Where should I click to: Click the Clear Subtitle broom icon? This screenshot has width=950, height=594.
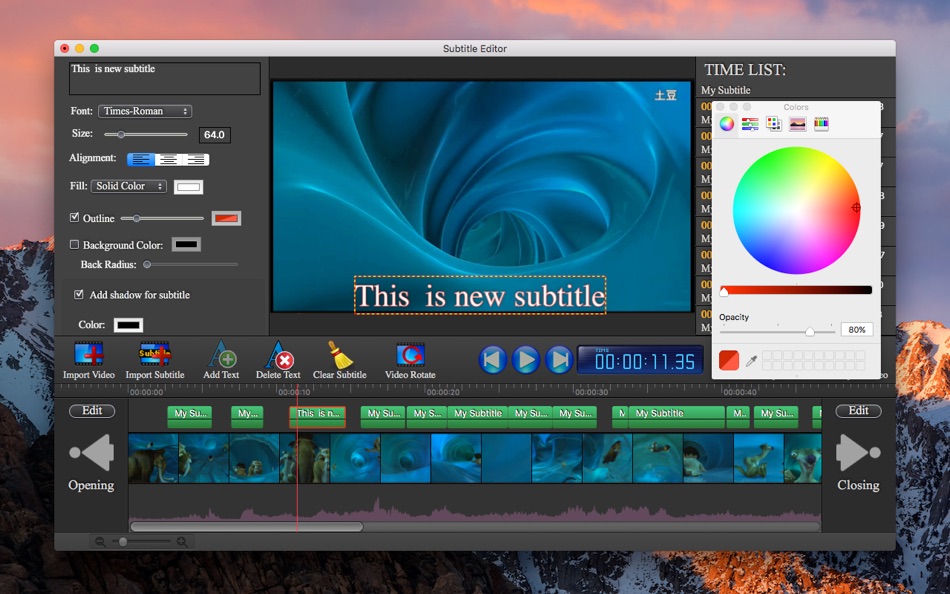click(339, 355)
